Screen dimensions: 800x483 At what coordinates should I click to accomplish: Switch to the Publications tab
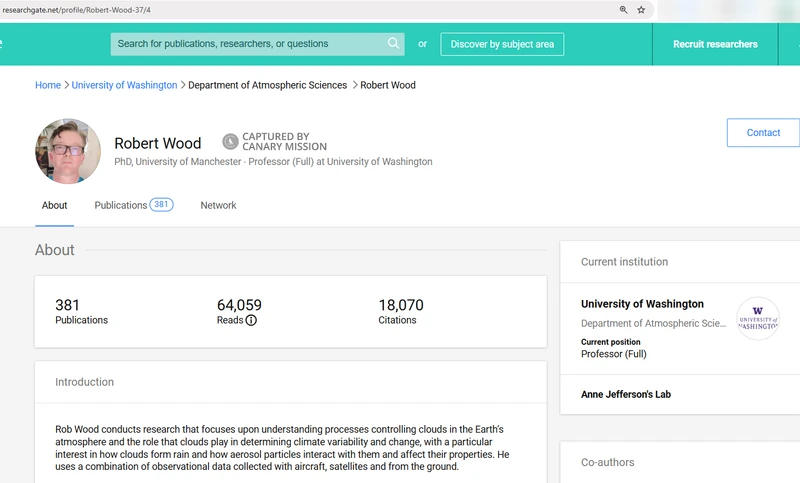[121, 205]
